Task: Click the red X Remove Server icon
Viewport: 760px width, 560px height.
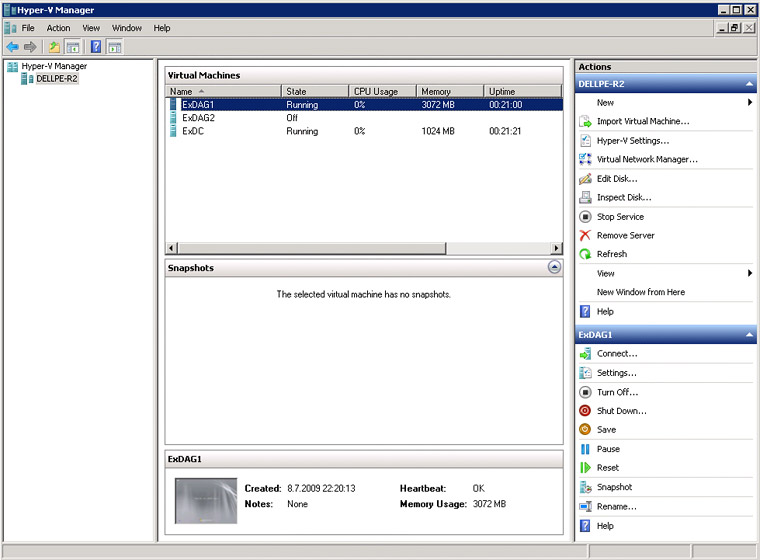Action: coord(585,235)
